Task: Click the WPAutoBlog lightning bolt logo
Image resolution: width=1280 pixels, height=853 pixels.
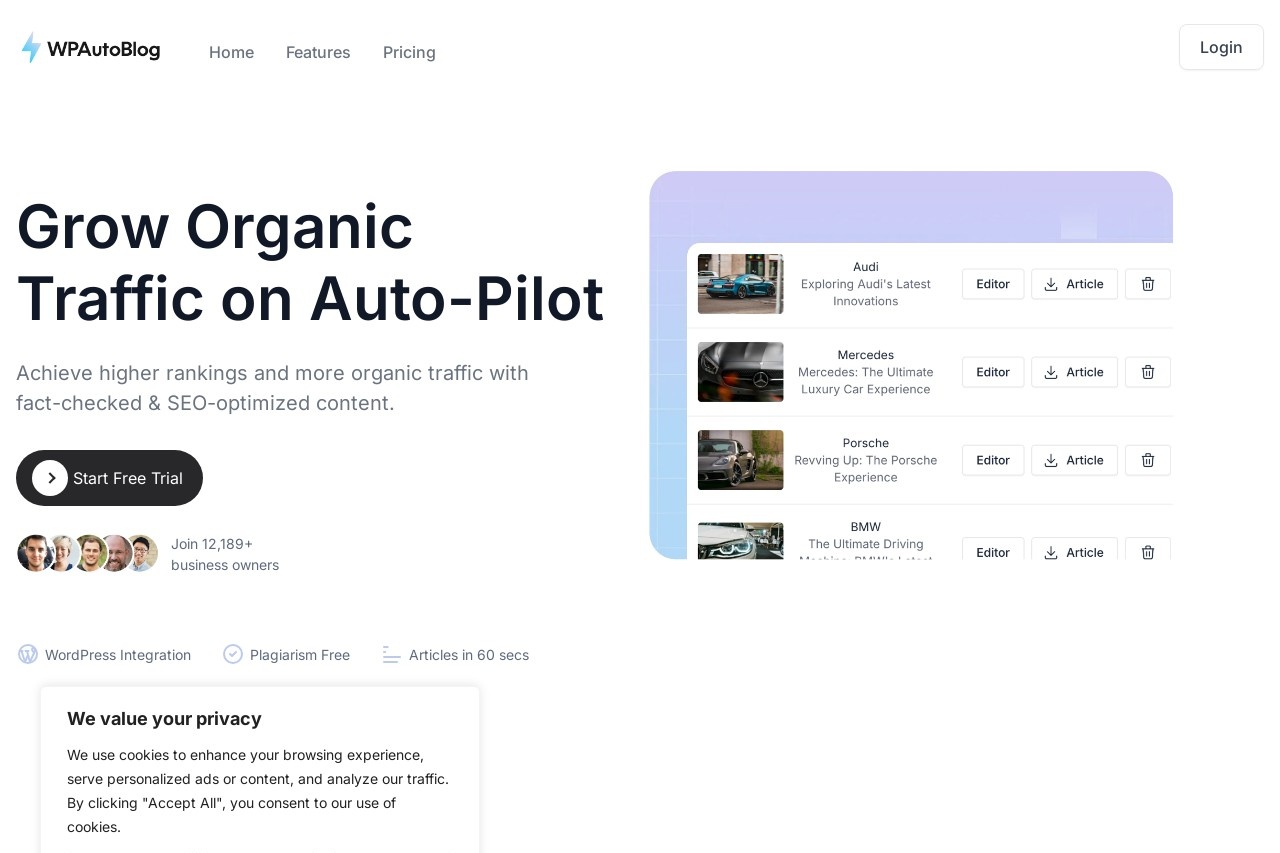Action: click(32, 48)
